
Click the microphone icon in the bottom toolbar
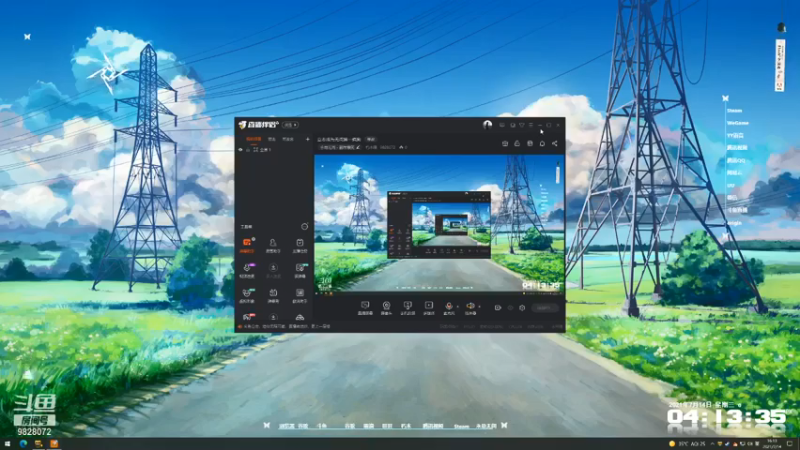[449, 308]
